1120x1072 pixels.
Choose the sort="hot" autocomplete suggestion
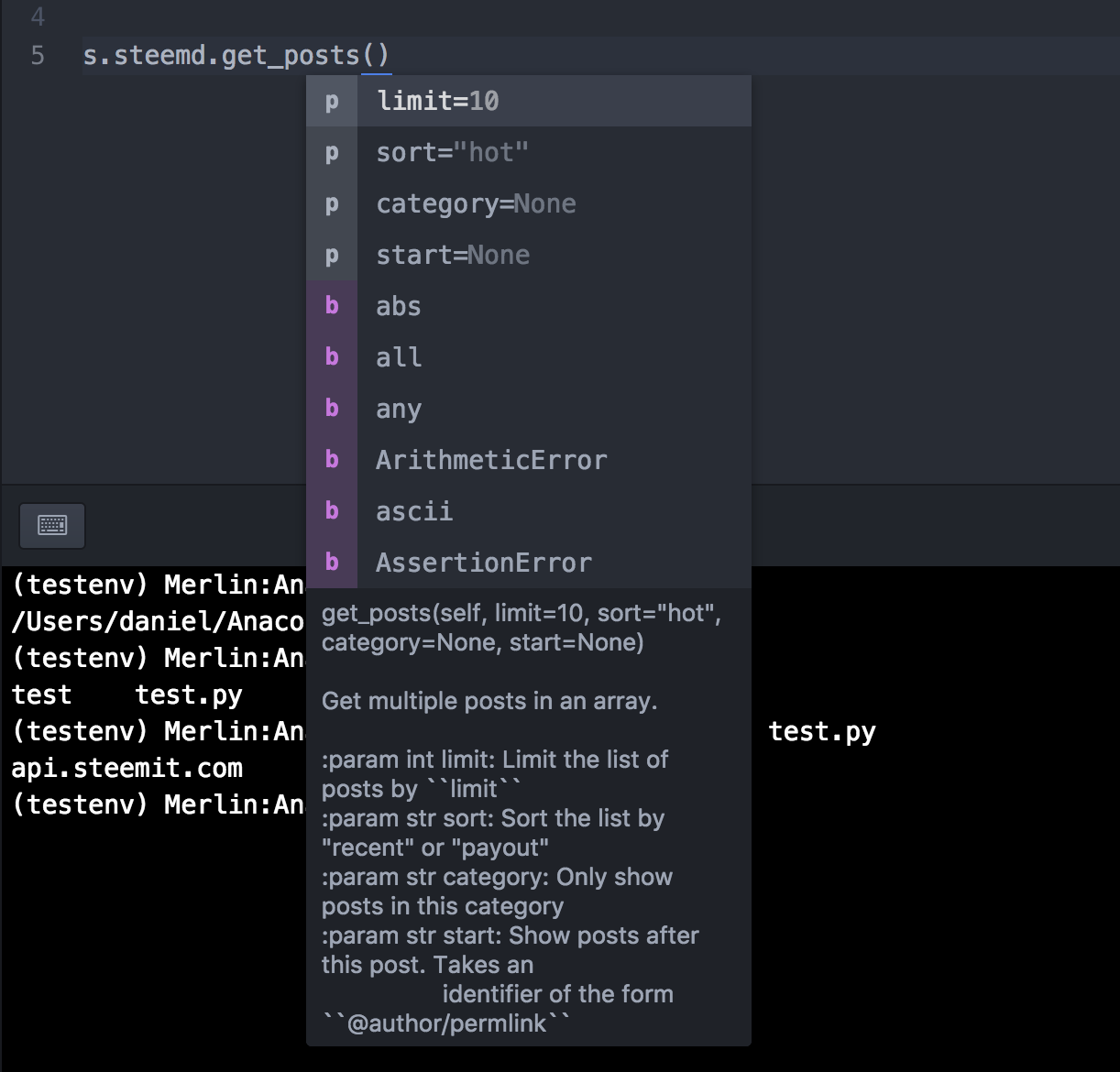pyautogui.click(x=529, y=152)
